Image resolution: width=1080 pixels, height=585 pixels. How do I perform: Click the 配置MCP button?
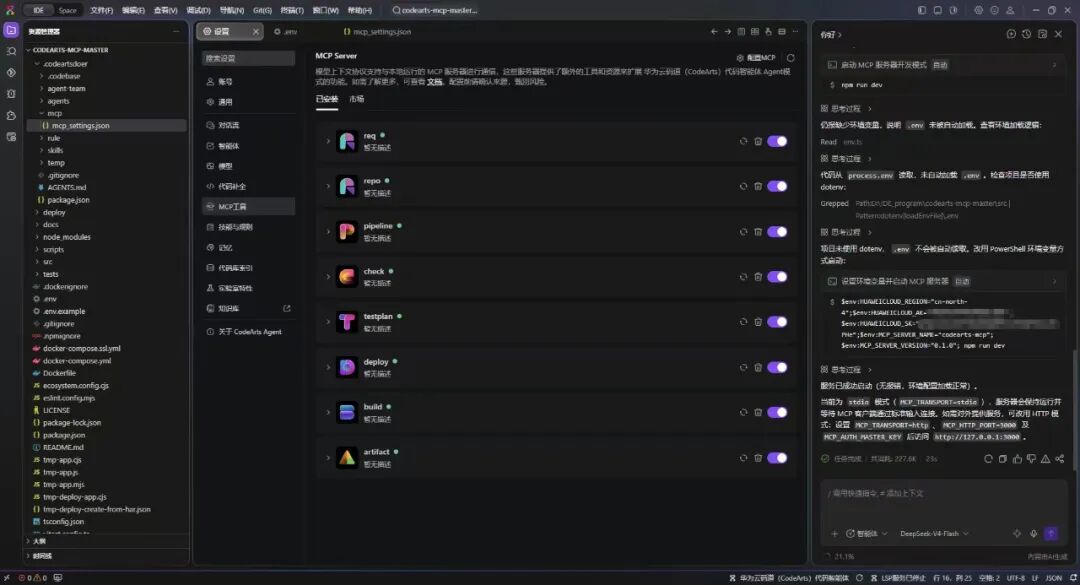[756, 58]
